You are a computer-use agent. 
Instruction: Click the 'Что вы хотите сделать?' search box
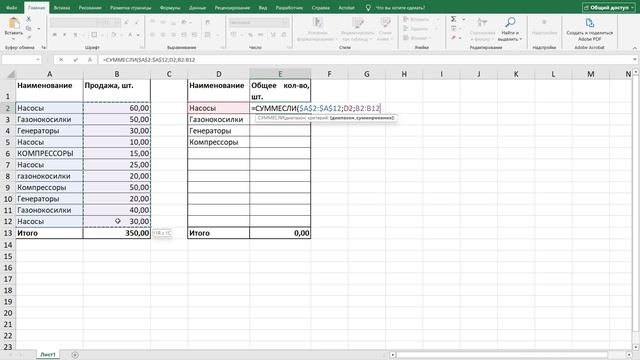click(400, 8)
